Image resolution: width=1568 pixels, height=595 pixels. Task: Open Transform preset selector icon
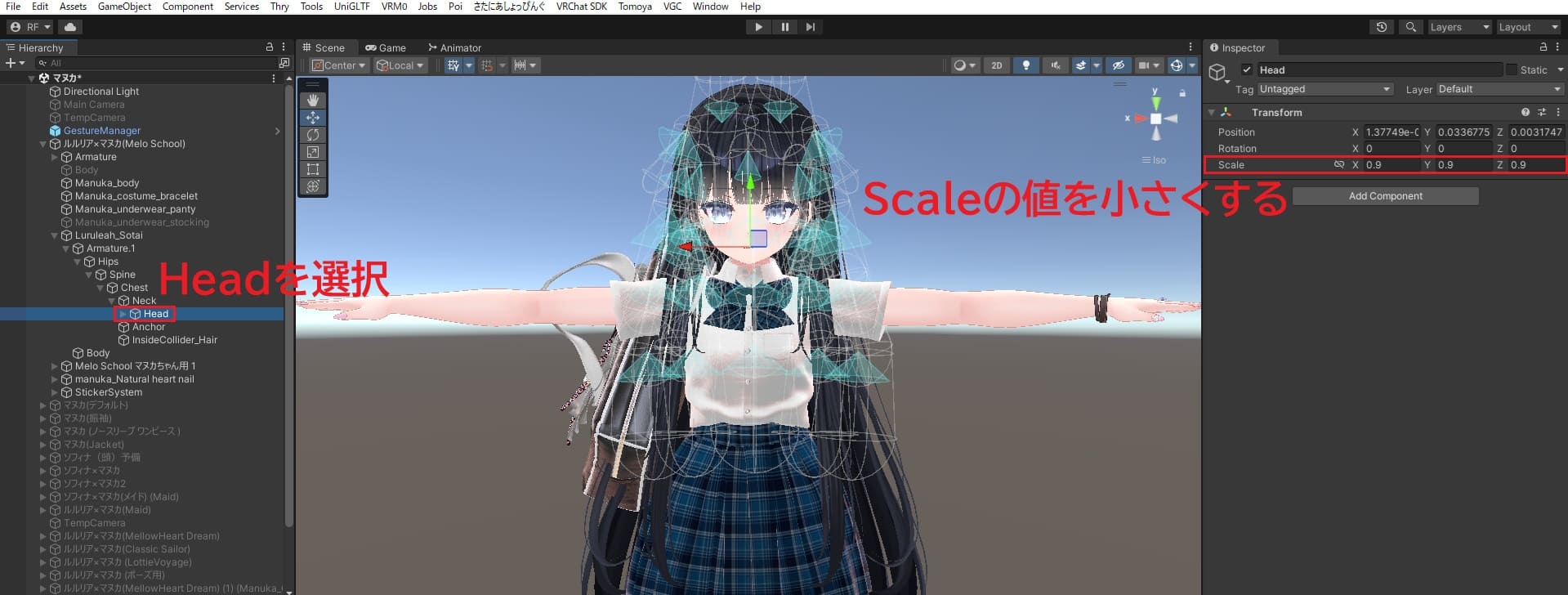click(1542, 112)
